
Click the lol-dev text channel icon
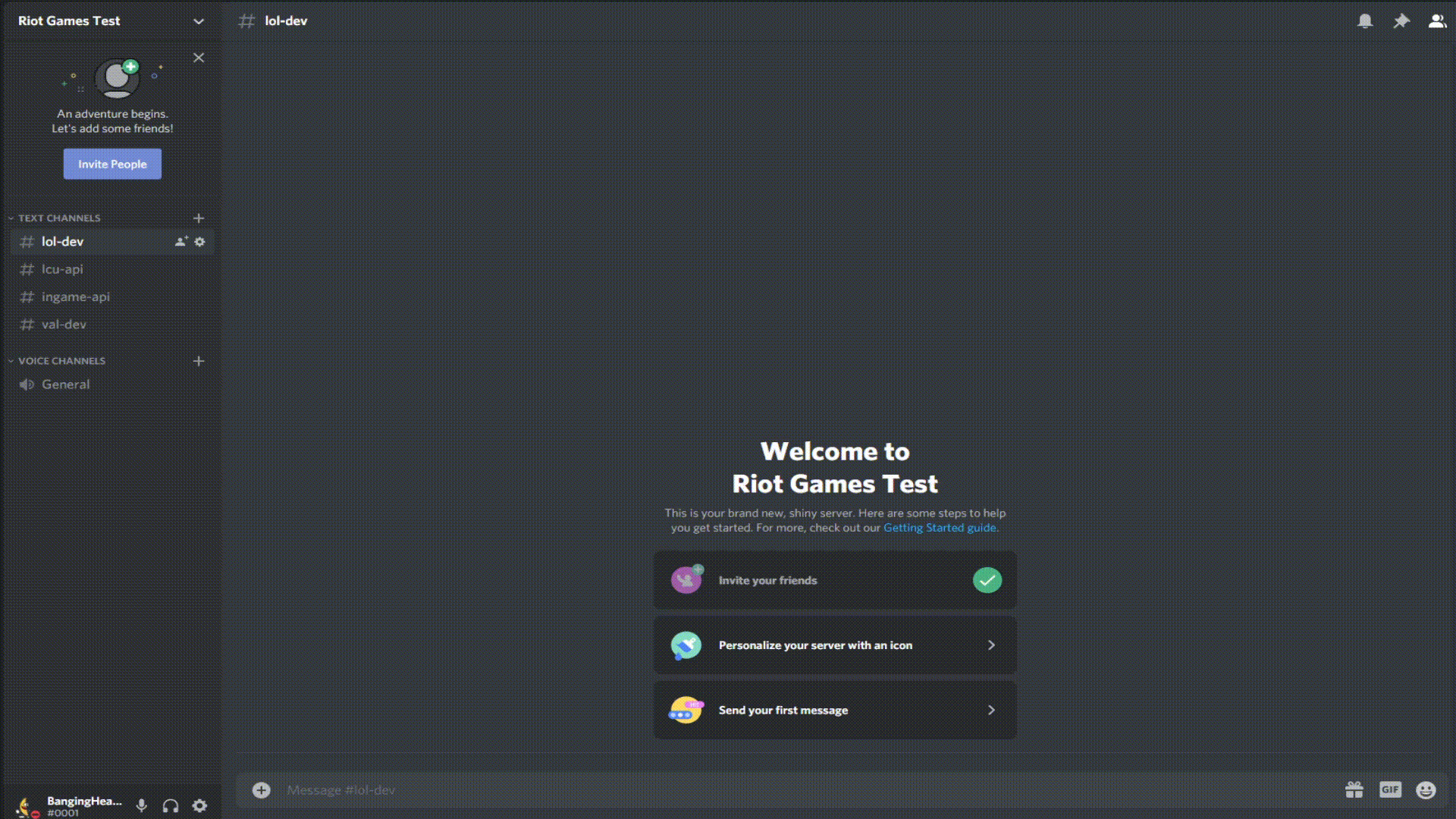tap(27, 241)
